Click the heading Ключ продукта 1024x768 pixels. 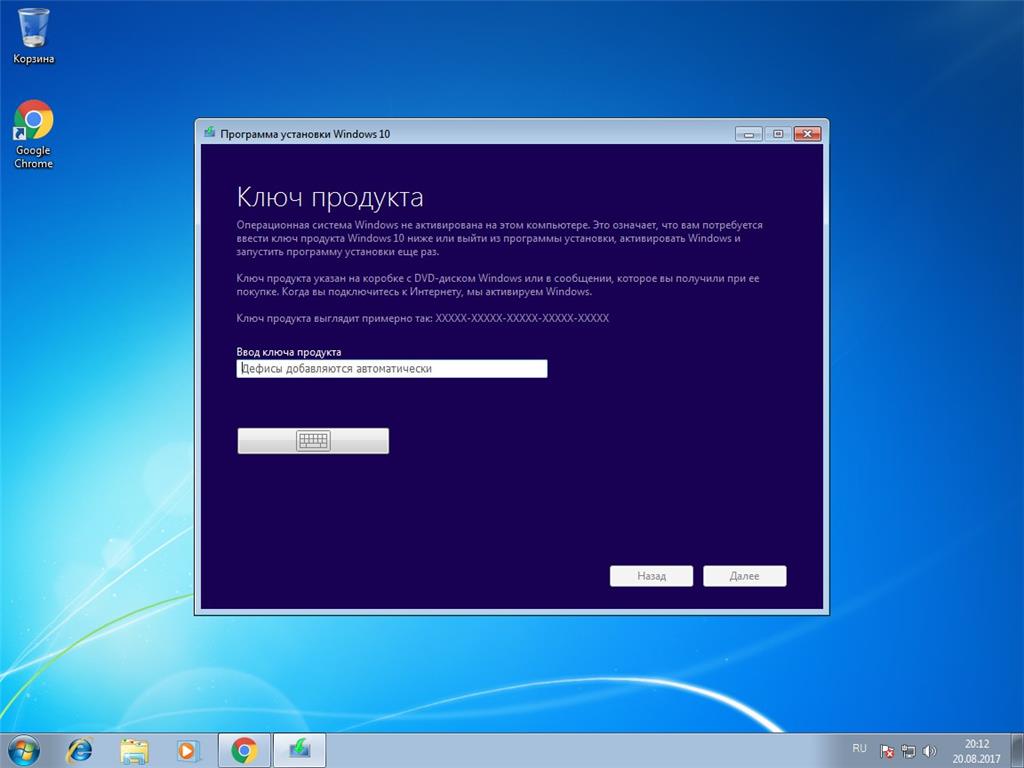coord(330,197)
